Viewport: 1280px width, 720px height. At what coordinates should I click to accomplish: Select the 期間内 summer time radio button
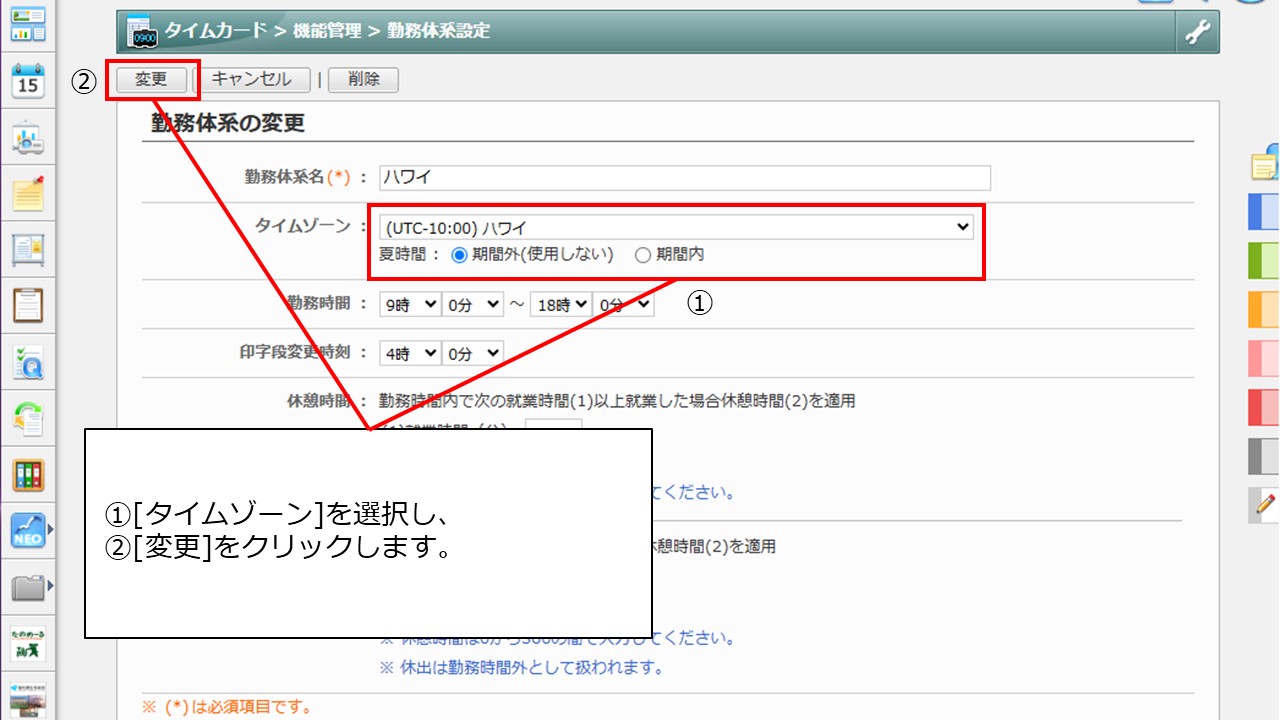coord(643,255)
